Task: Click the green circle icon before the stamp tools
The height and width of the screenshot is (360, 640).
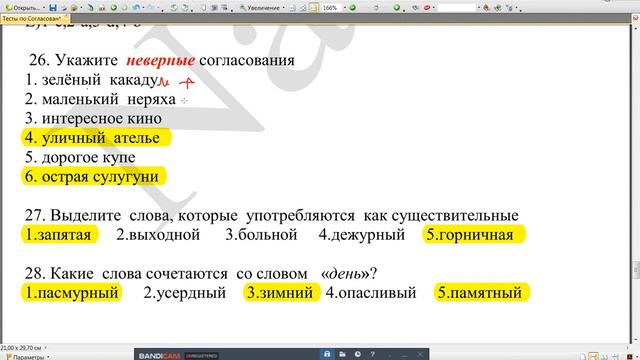Action: tap(396, 8)
